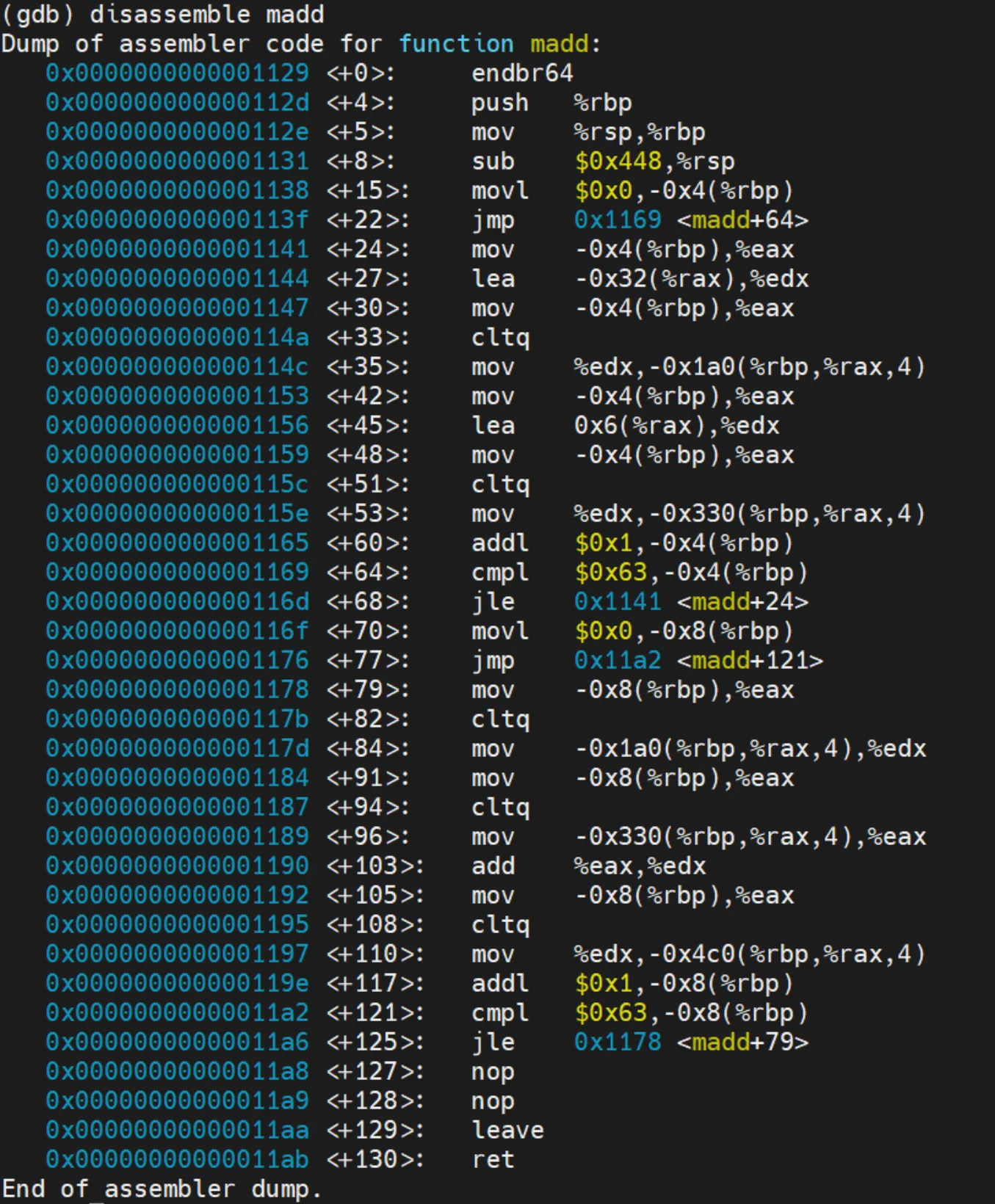Screen dimensions: 995x1204
Task: Select the address 0x00000000000011ab
Action: [x=177, y=1159]
